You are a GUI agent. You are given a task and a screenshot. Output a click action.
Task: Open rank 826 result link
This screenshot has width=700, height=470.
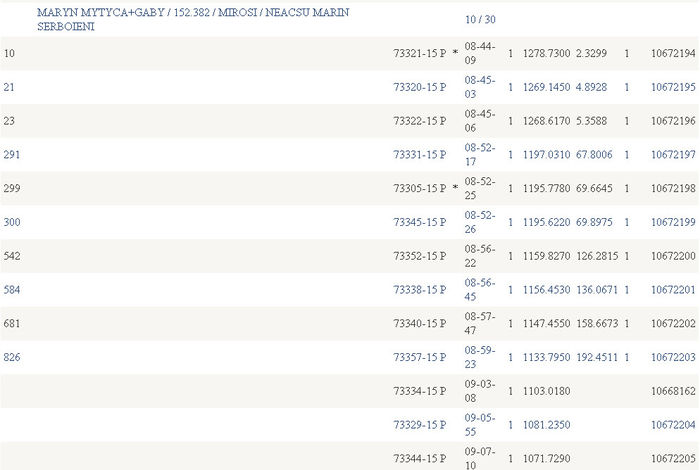[x=12, y=357]
